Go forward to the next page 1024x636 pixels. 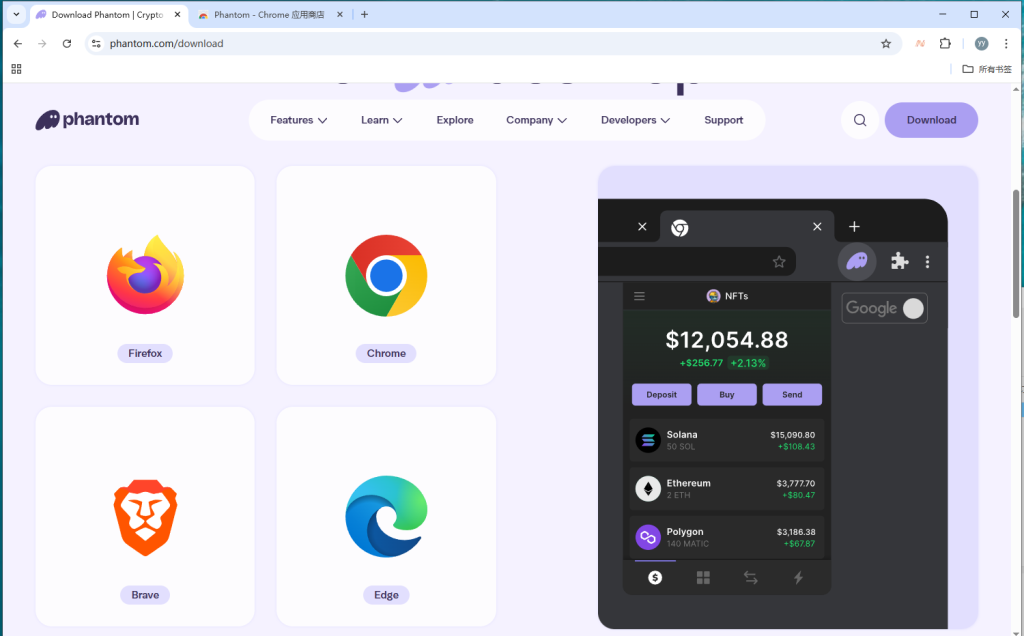(x=42, y=44)
